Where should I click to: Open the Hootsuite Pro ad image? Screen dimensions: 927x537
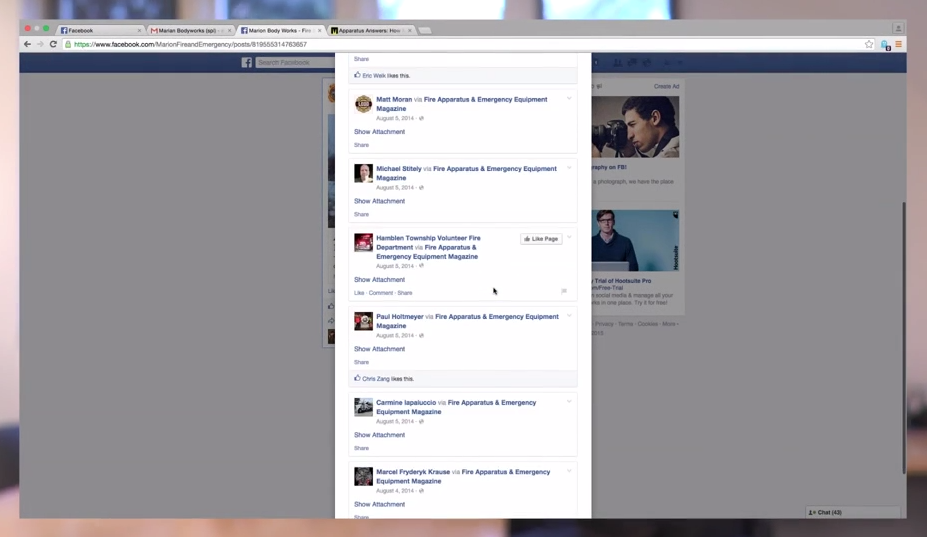tap(636, 241)
